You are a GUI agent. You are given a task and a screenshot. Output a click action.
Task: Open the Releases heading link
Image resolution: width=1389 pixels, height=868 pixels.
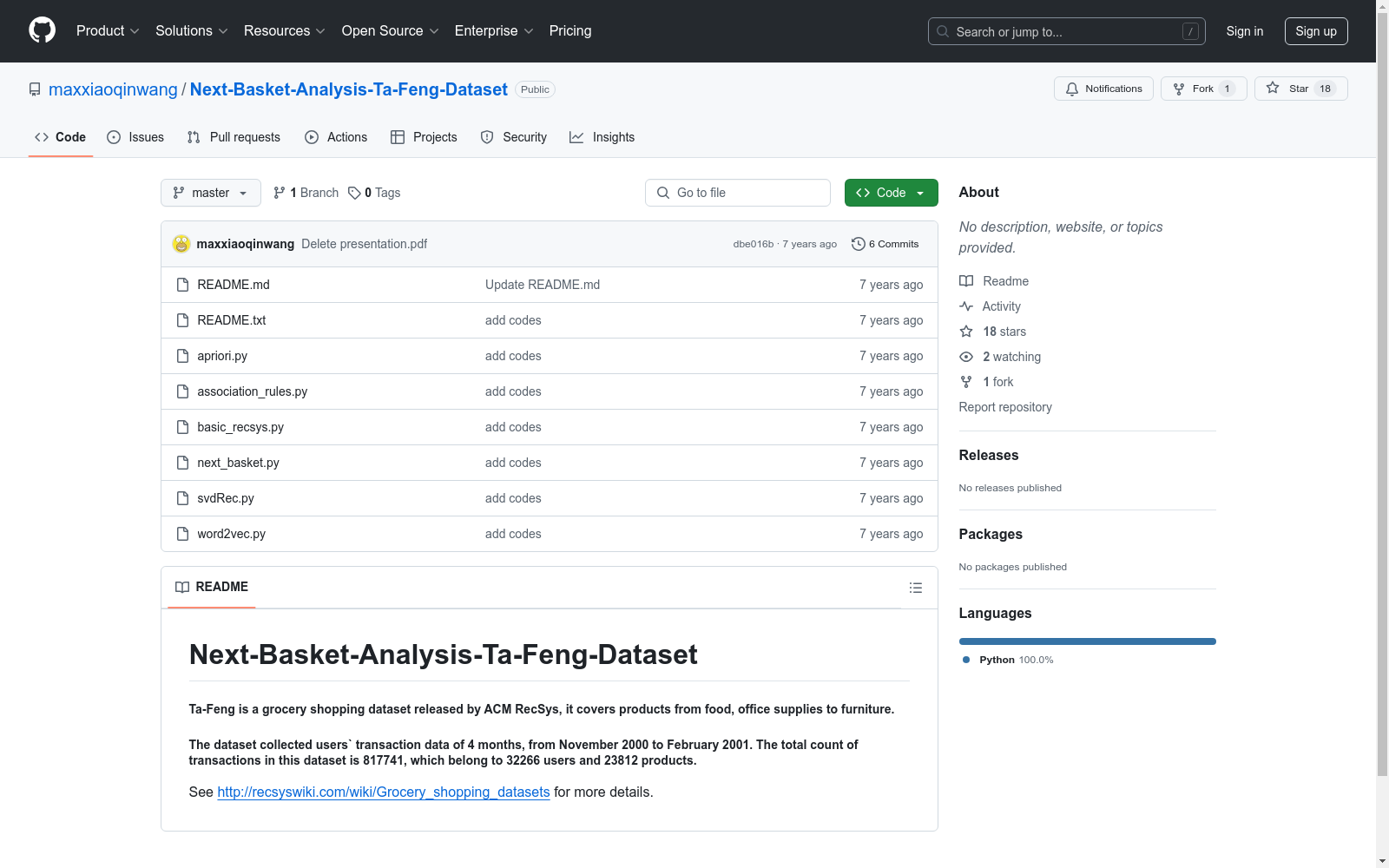click(x=989, y=455)
